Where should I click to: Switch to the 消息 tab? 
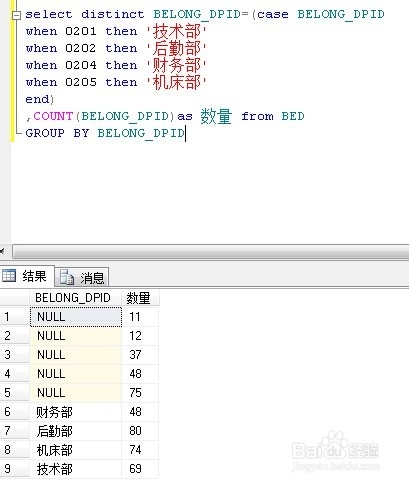82,277
